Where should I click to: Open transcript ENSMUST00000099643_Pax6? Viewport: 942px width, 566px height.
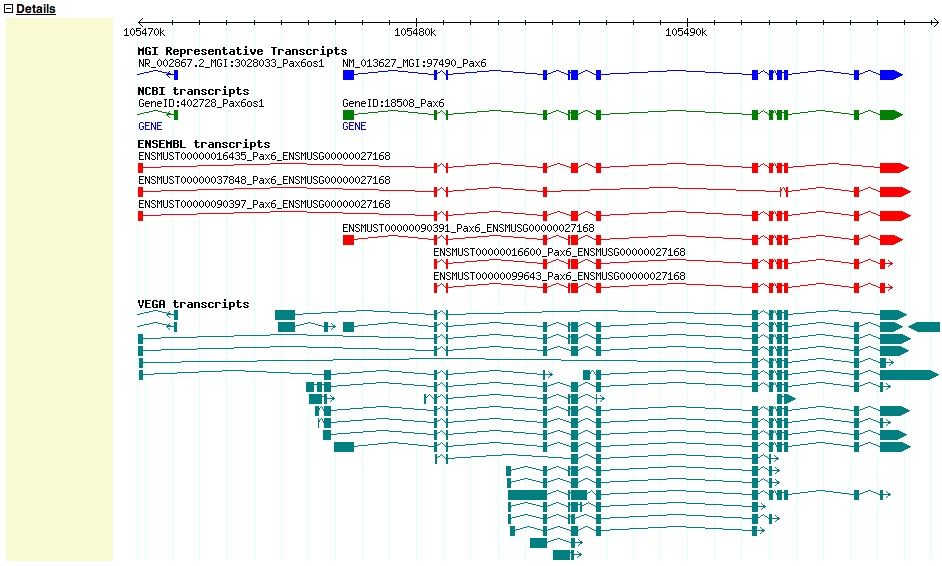[x=559, y=276]
